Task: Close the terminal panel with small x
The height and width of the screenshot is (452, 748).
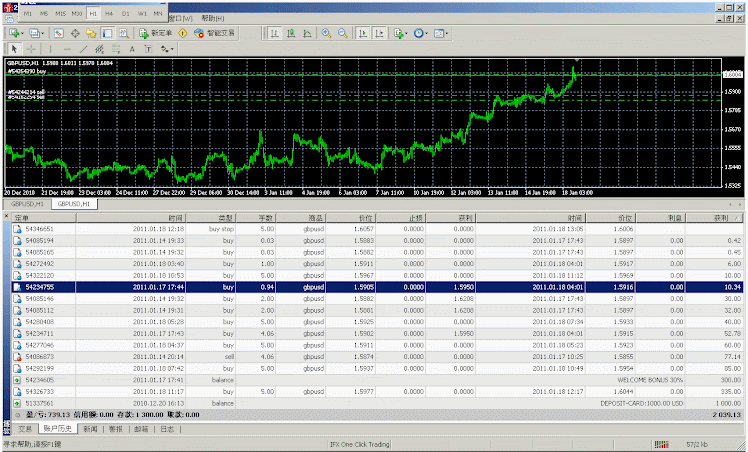Action: click(x=6, y=216)
